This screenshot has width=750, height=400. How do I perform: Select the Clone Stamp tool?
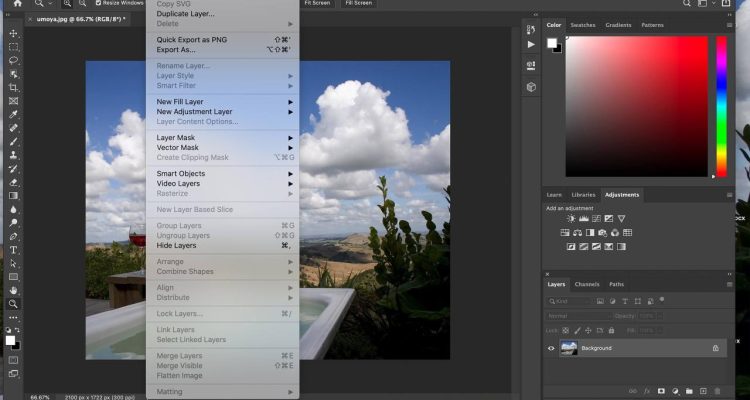point(13,155)
